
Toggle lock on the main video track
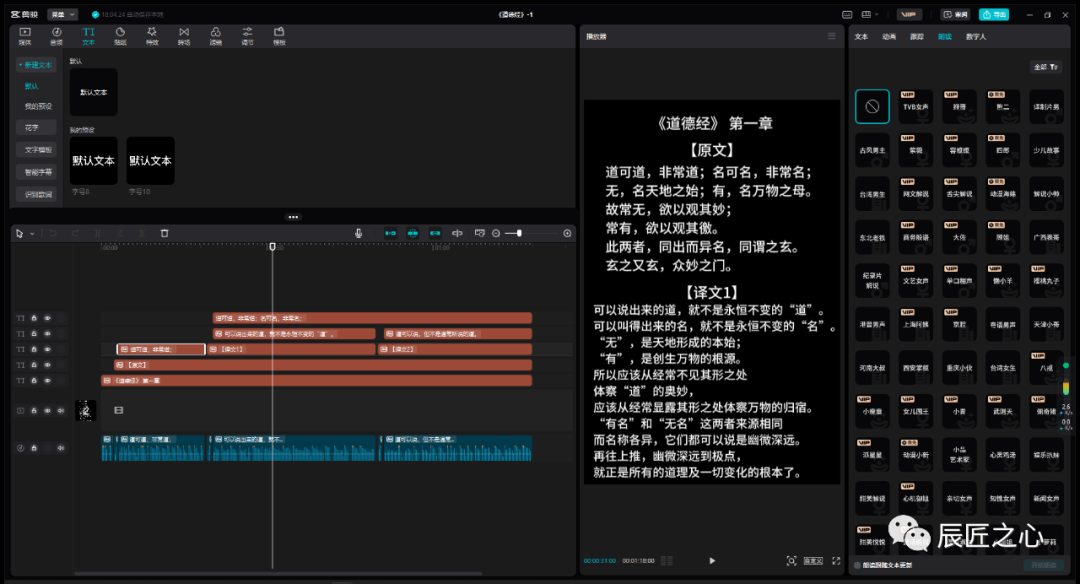point(33,411)
